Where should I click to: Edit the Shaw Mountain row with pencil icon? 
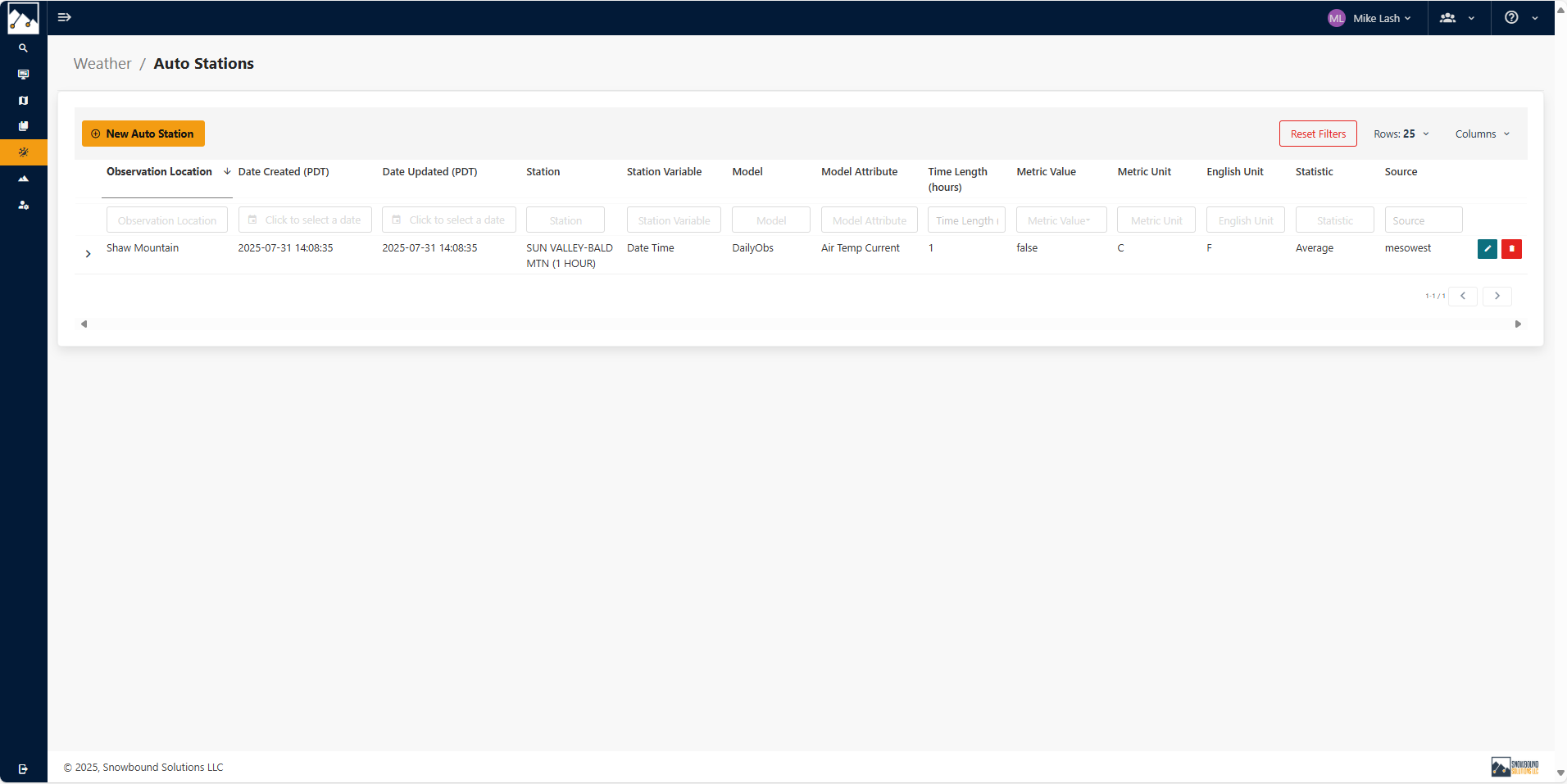(x=1488, y=249)
